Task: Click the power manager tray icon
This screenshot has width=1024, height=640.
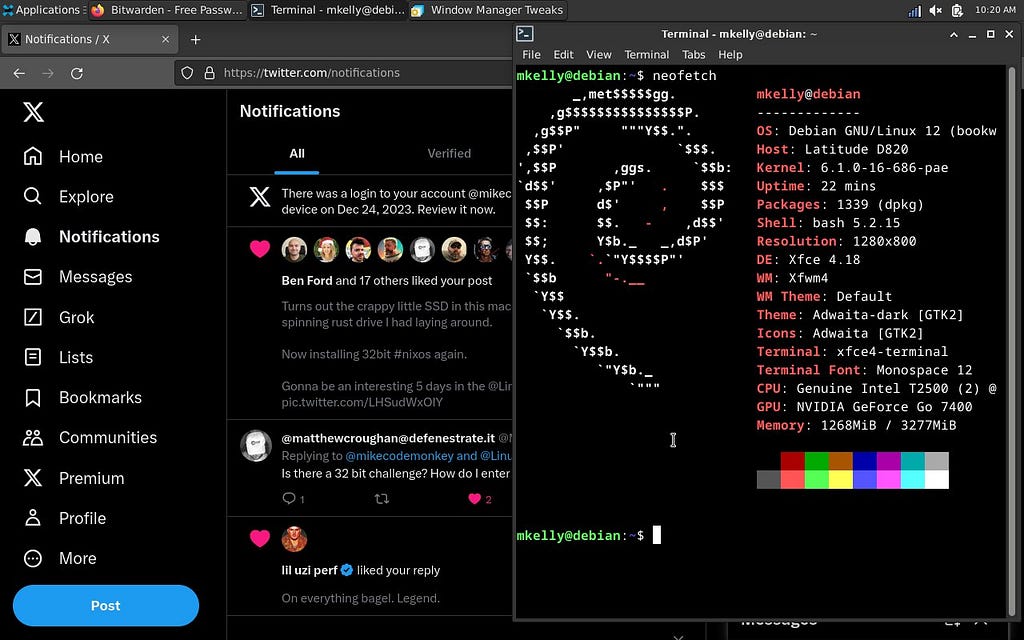Action: point(957,10)
